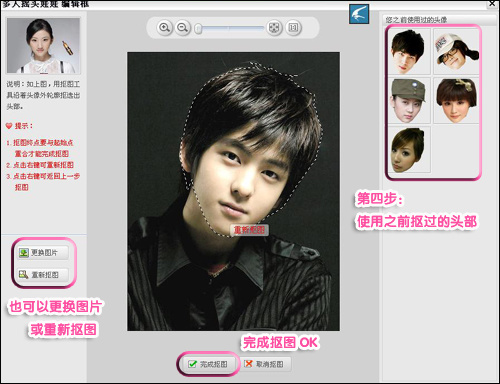This screenshot has width=500, height=384.
Task: Select the brown bob hair girl head
Action: 456,101
